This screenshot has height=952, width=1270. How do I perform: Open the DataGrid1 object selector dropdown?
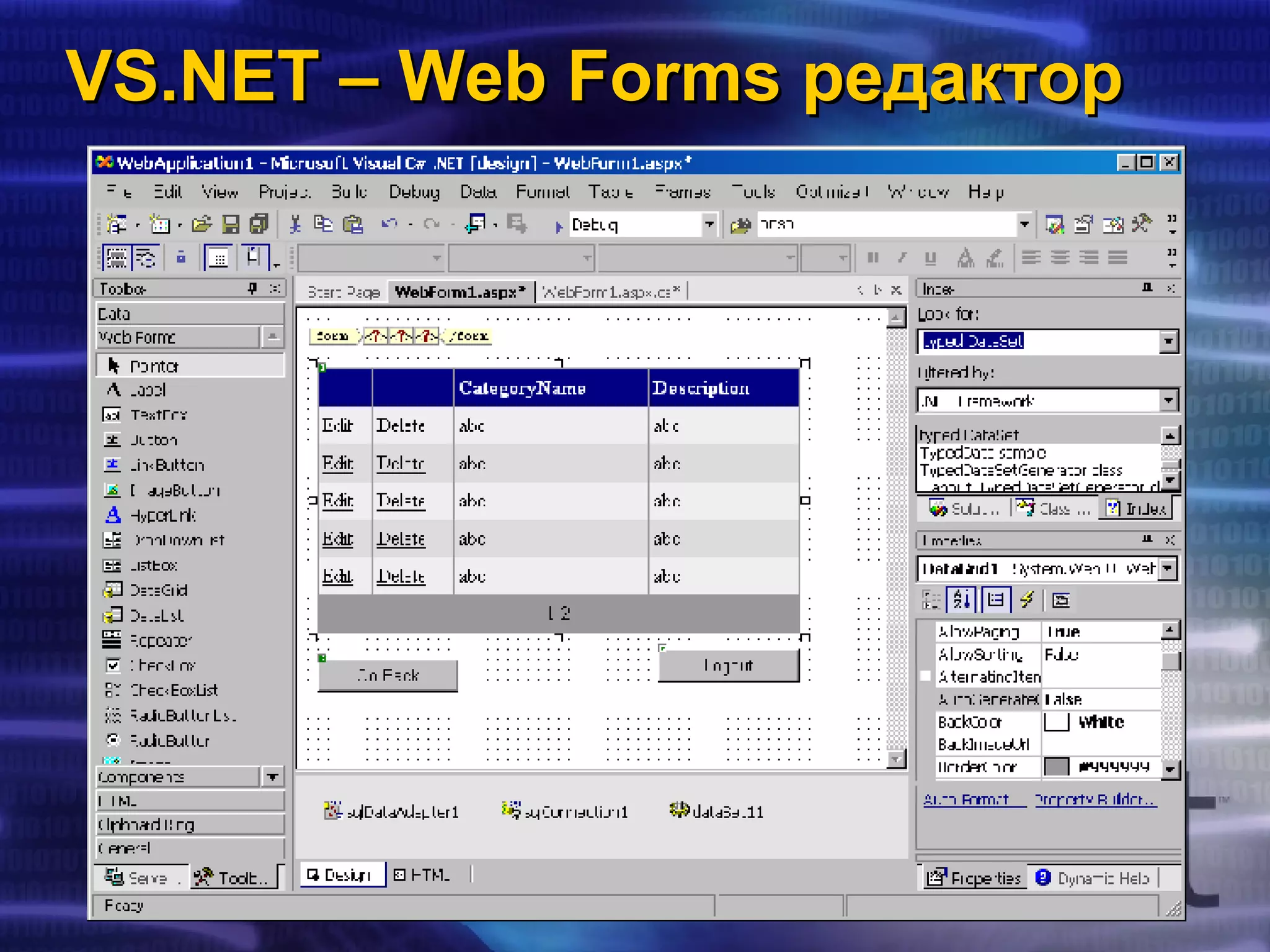pos(1168,568)
